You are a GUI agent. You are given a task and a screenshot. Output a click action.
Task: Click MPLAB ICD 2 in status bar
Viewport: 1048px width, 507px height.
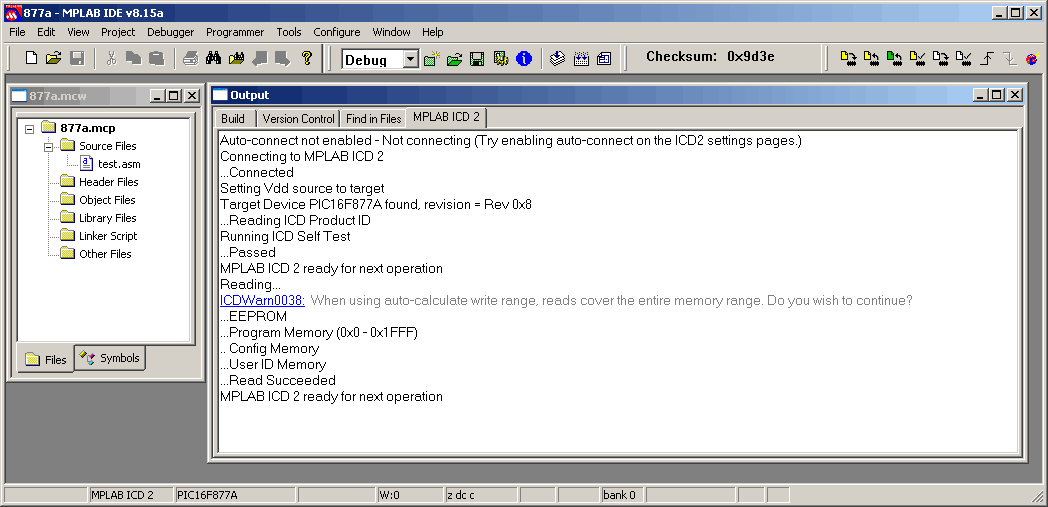tap(131, 495)
